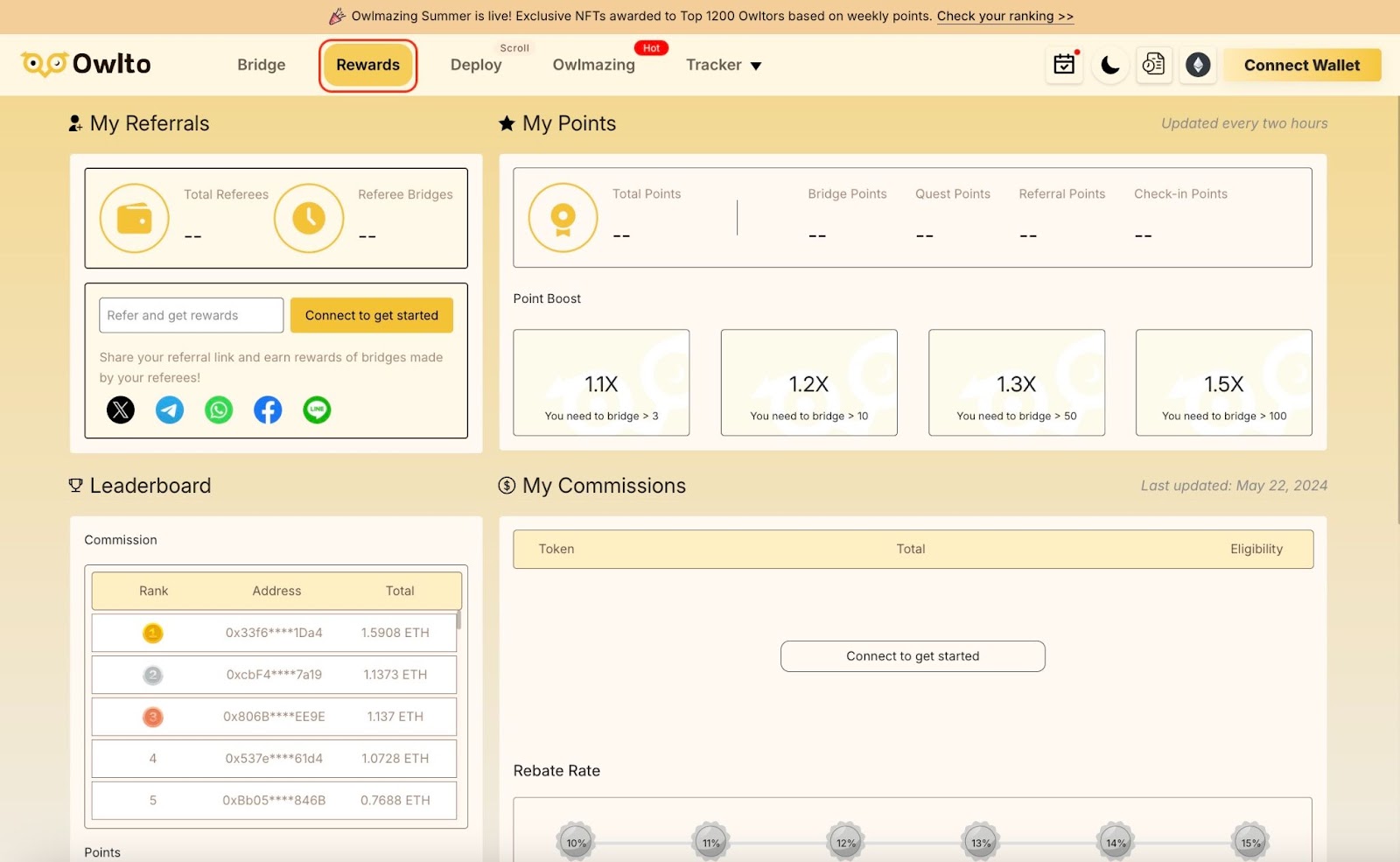Click the Rank column header
Screen dimensions: 1400x862
(x=153, y=591)
